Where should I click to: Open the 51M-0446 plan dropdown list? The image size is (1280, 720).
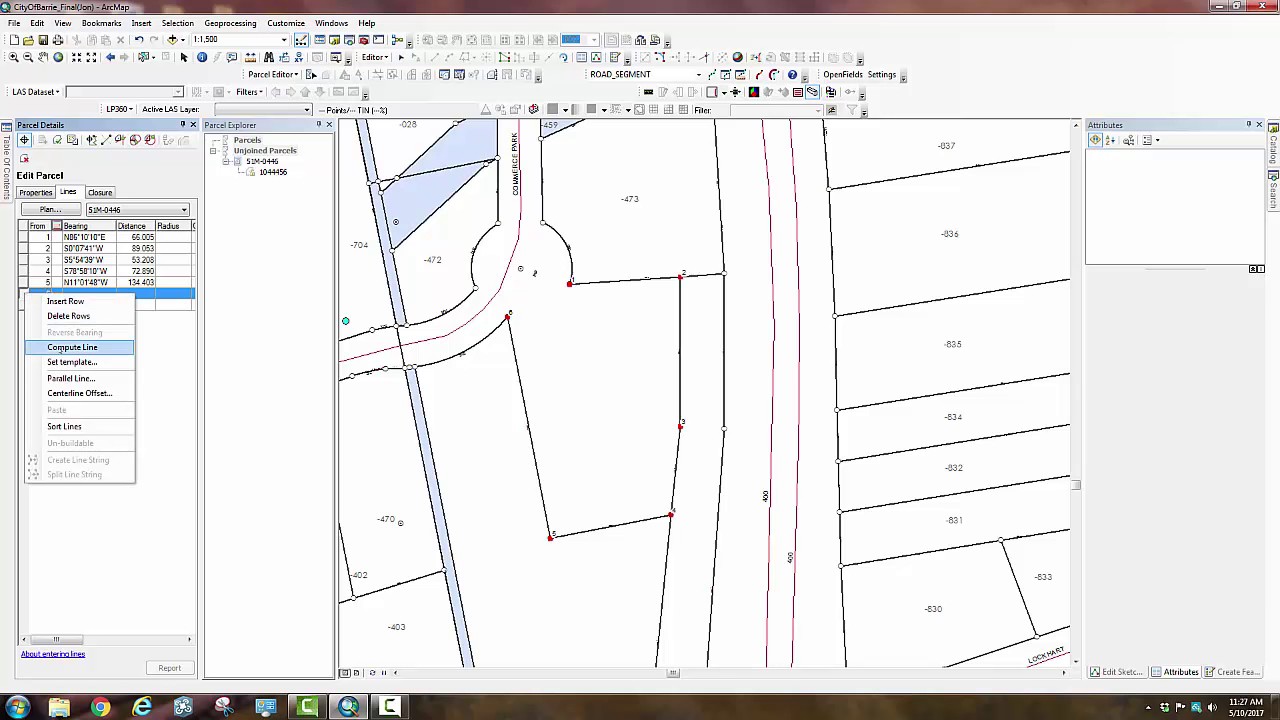tap(184, 210)
